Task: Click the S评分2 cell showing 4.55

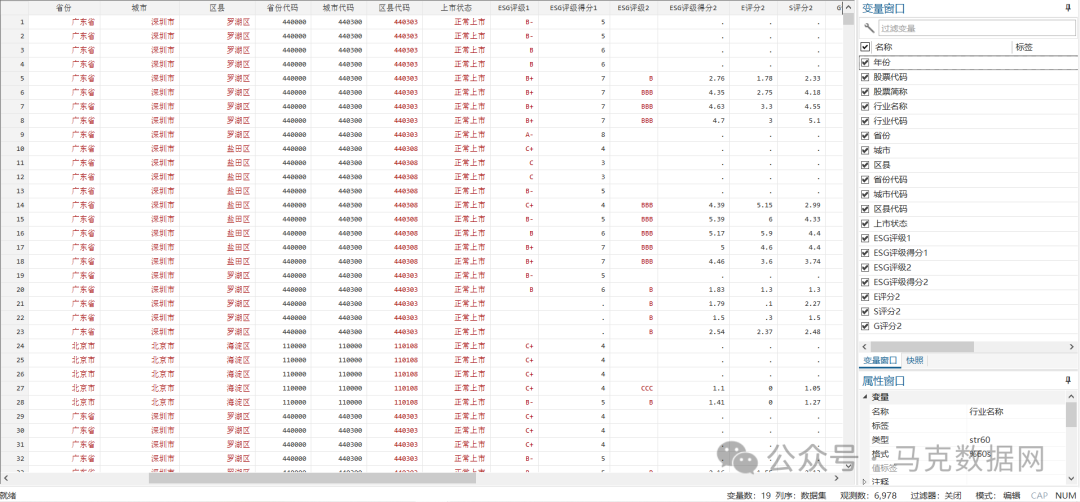Action: (801, 106)
